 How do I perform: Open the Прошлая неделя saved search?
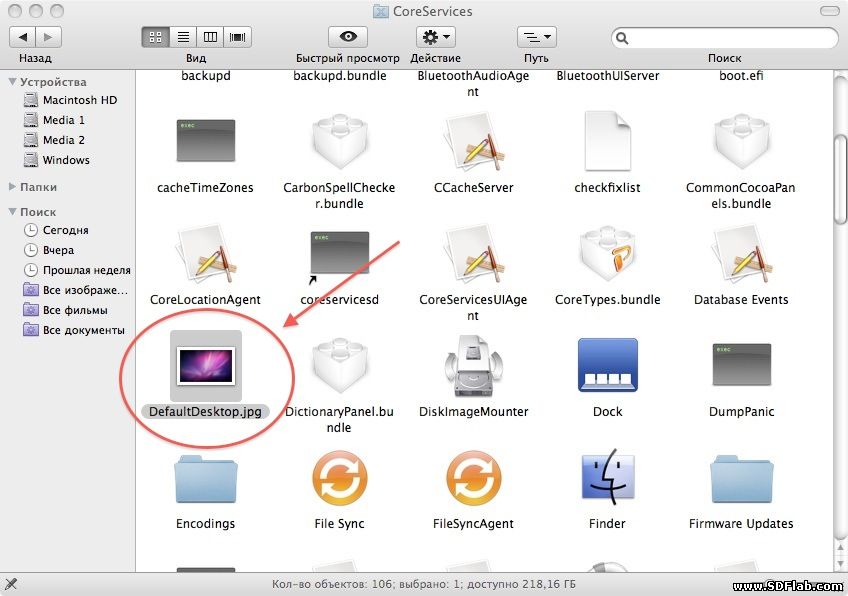[77, 270]
